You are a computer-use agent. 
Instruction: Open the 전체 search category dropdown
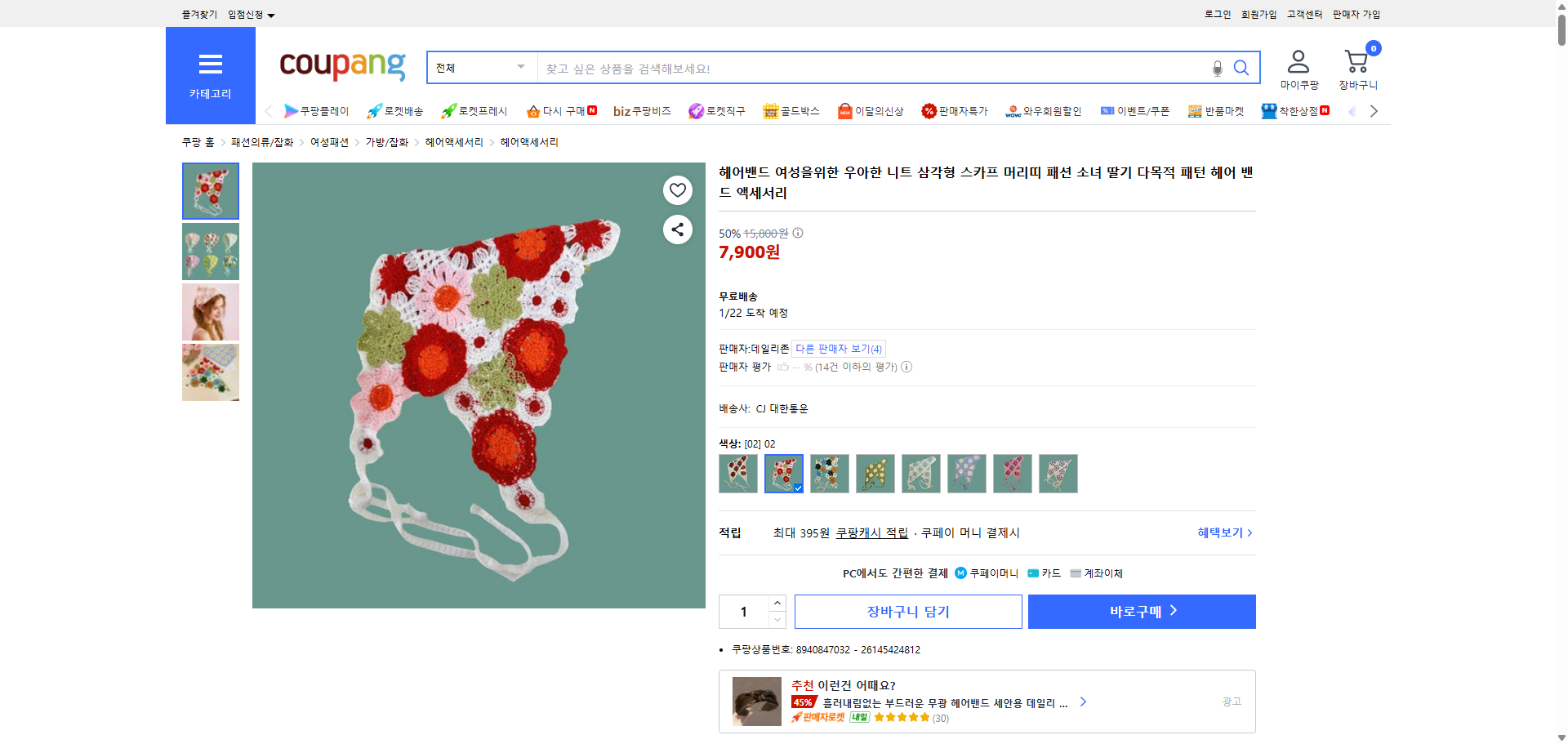point(480,68)
